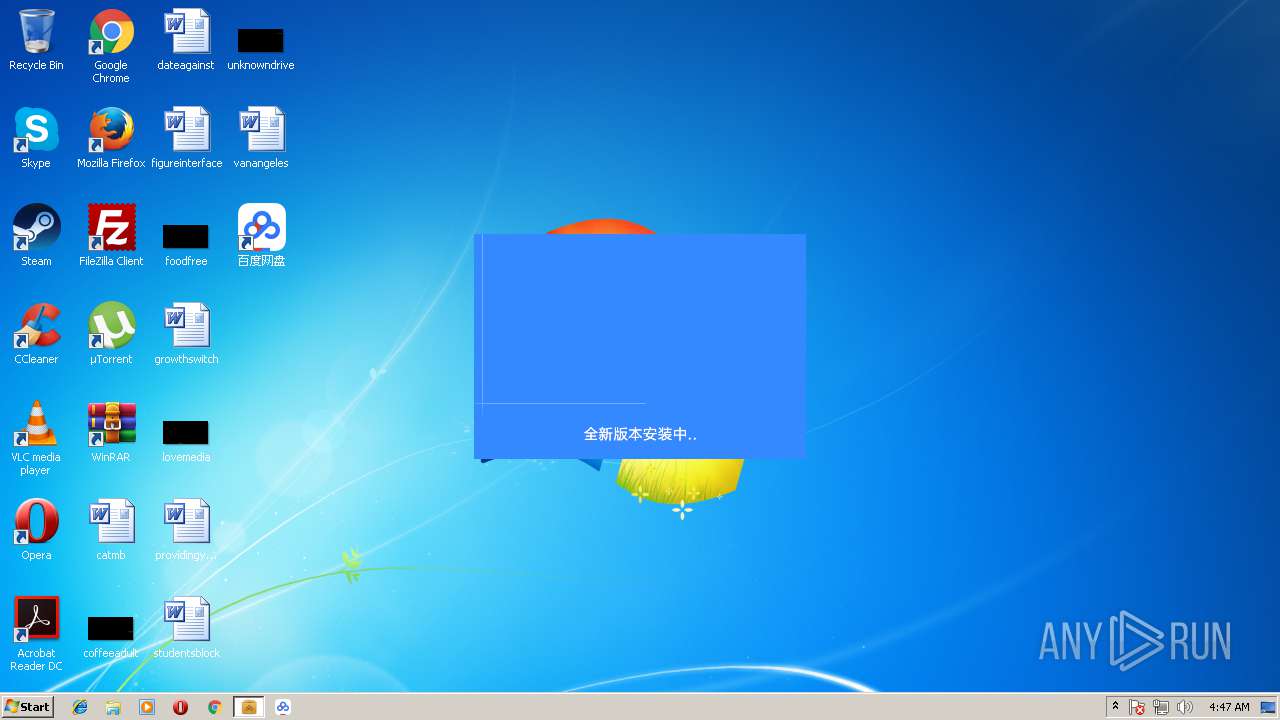The height and width of the screenshot is (720, 1280).
Task: Open Windows Explorer from the taskbar
Action: (x=113, y=707)
